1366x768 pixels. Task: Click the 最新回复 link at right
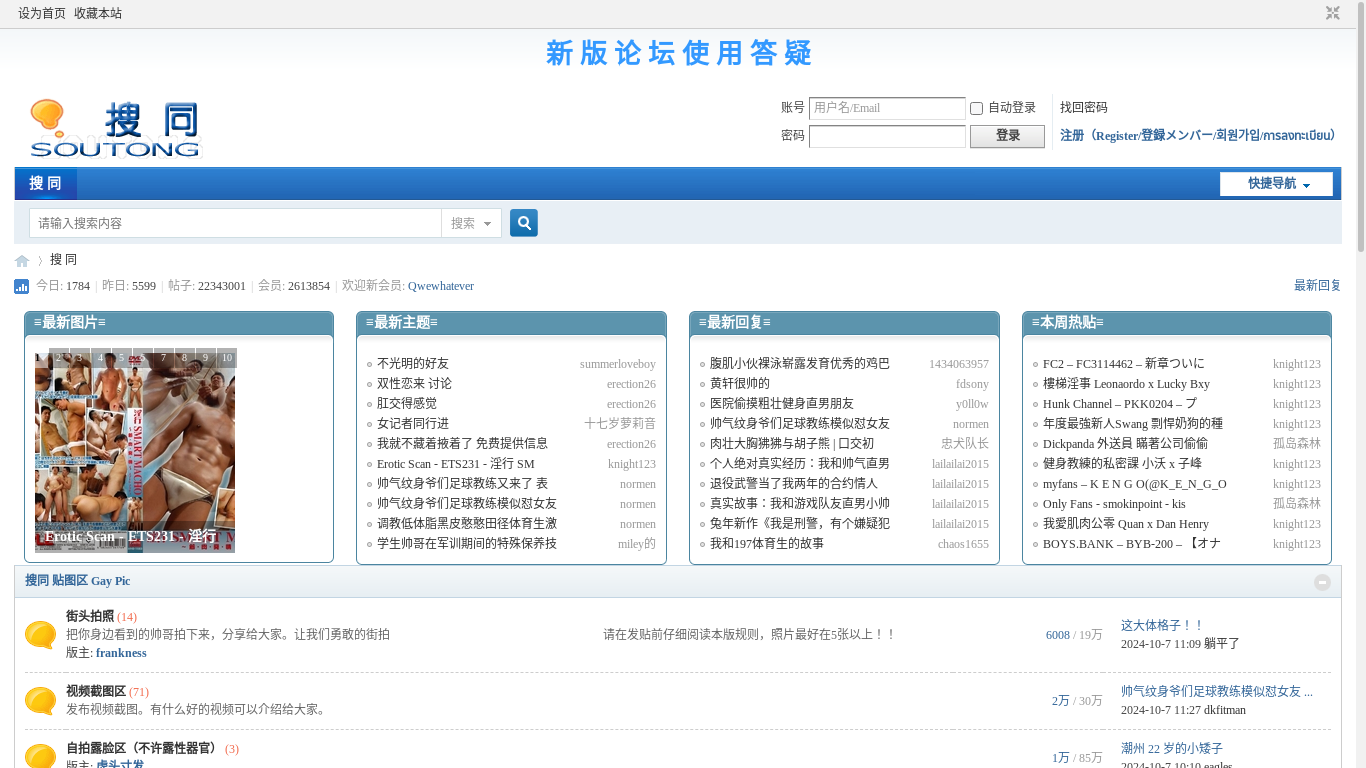1317,286
